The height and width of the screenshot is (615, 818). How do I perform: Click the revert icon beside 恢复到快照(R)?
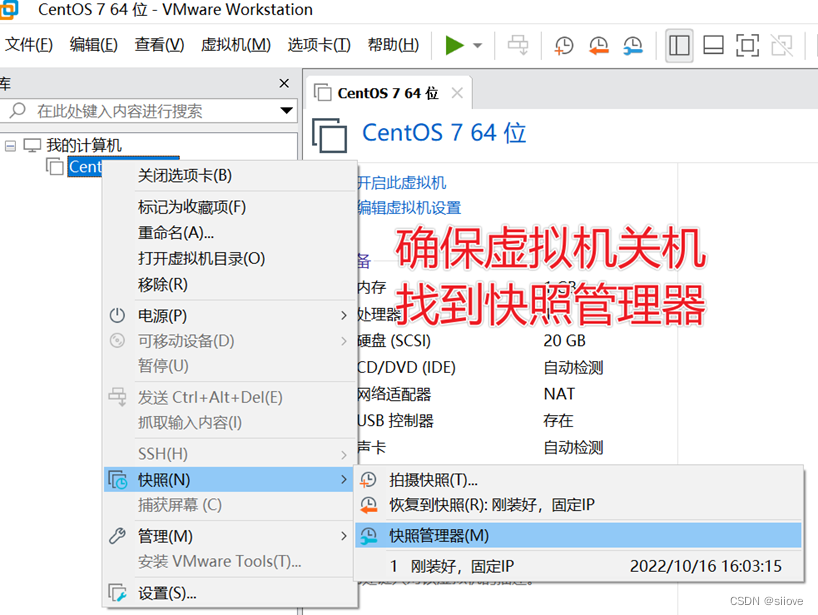coord(368,505)
